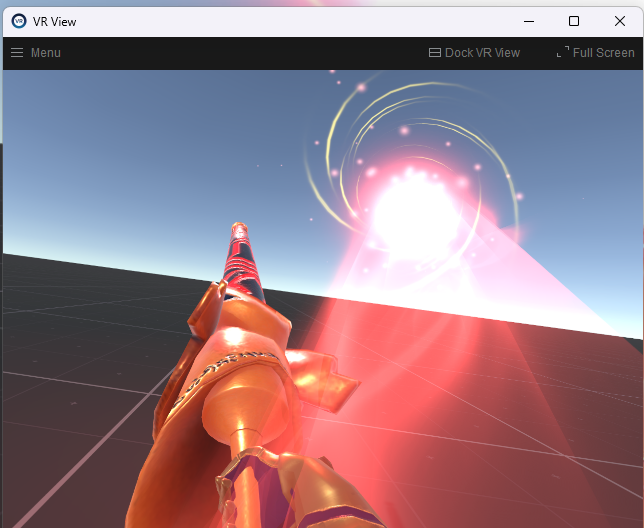644x528 pixels.
Task: Click the red staff tip
Action: point(239,234)
